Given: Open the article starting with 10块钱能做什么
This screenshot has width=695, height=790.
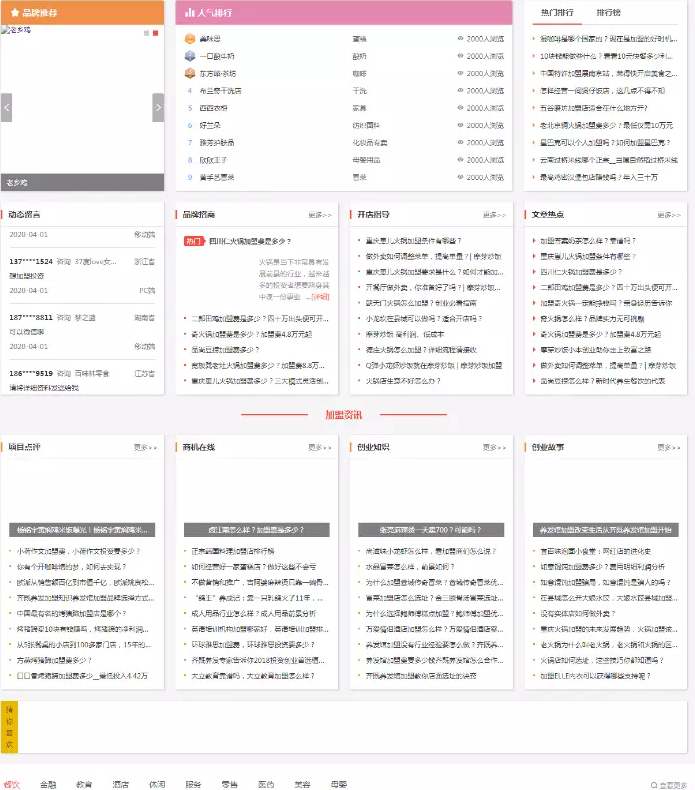Looking at the screenshot, I should click(606, 56).
